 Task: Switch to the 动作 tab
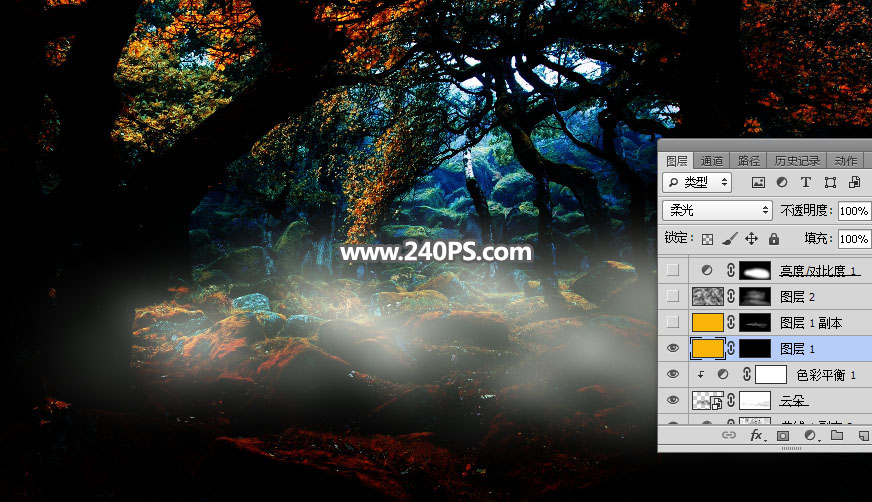pos(845,161)
